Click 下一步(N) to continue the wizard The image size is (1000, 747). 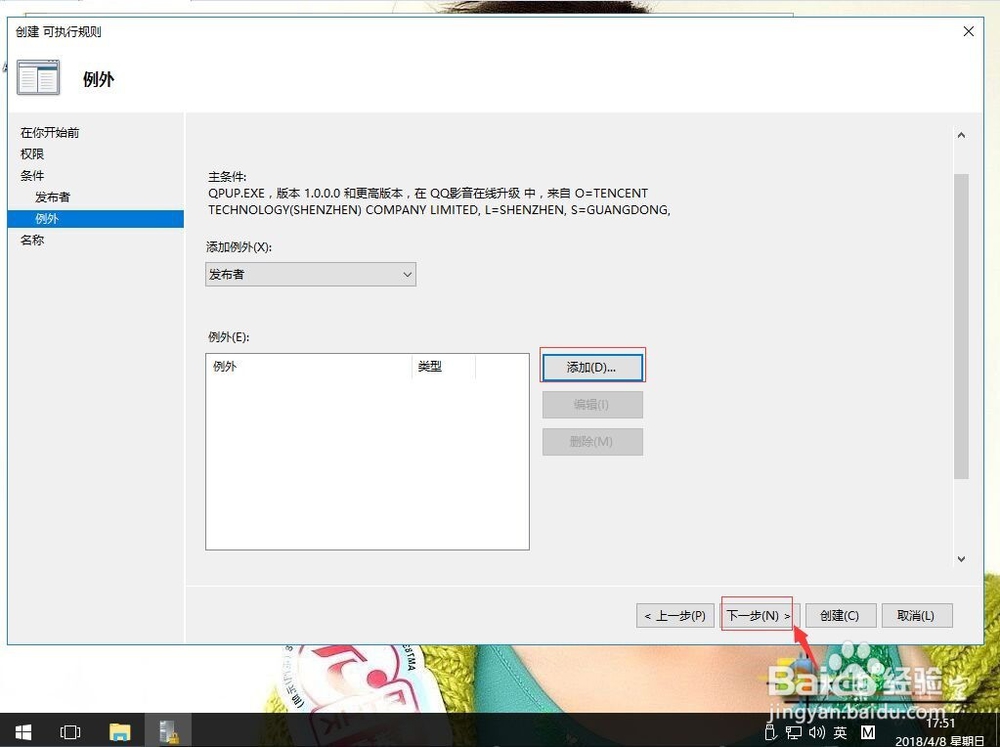coord(756,615)
